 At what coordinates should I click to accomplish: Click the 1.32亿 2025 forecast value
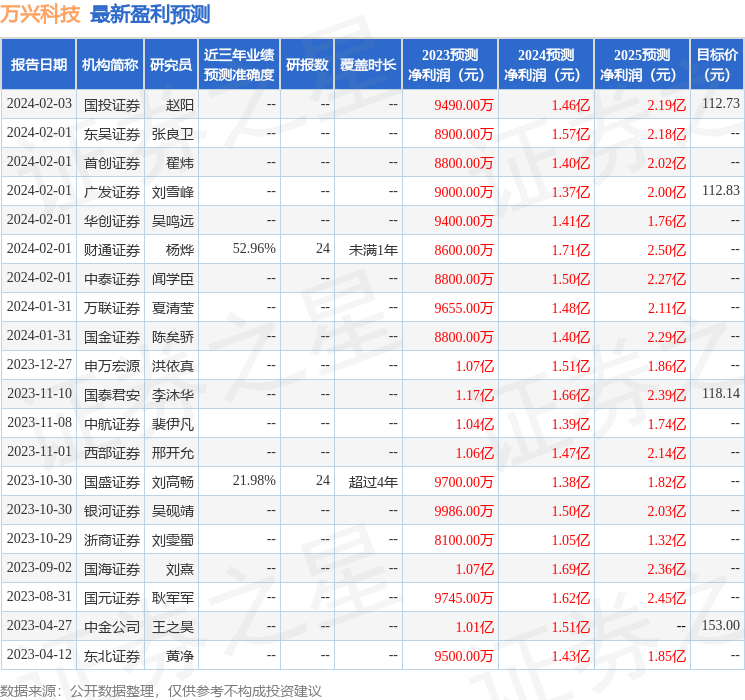tap(667, 540)
